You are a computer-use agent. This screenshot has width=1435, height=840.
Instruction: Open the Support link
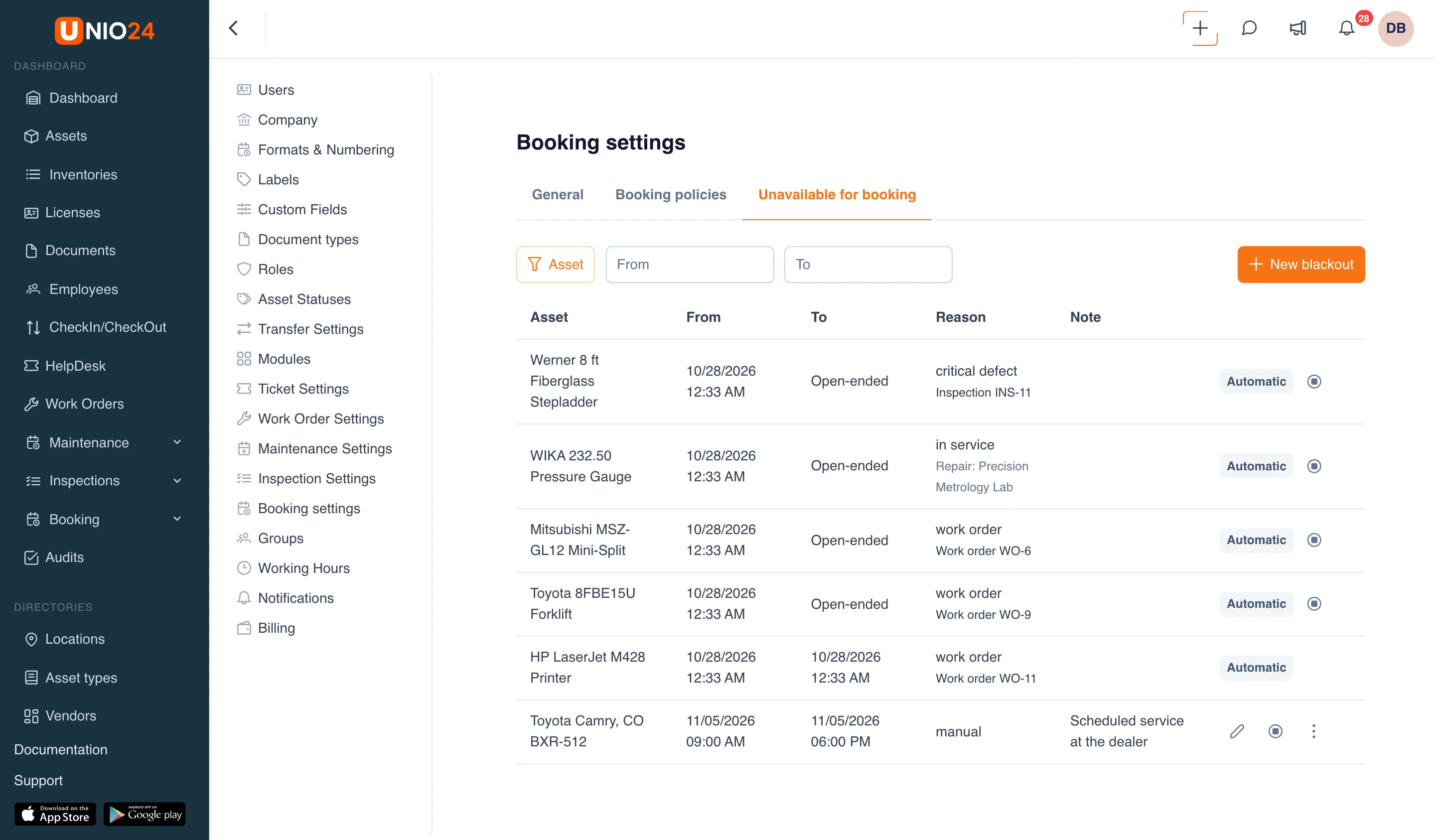(38, 780)
